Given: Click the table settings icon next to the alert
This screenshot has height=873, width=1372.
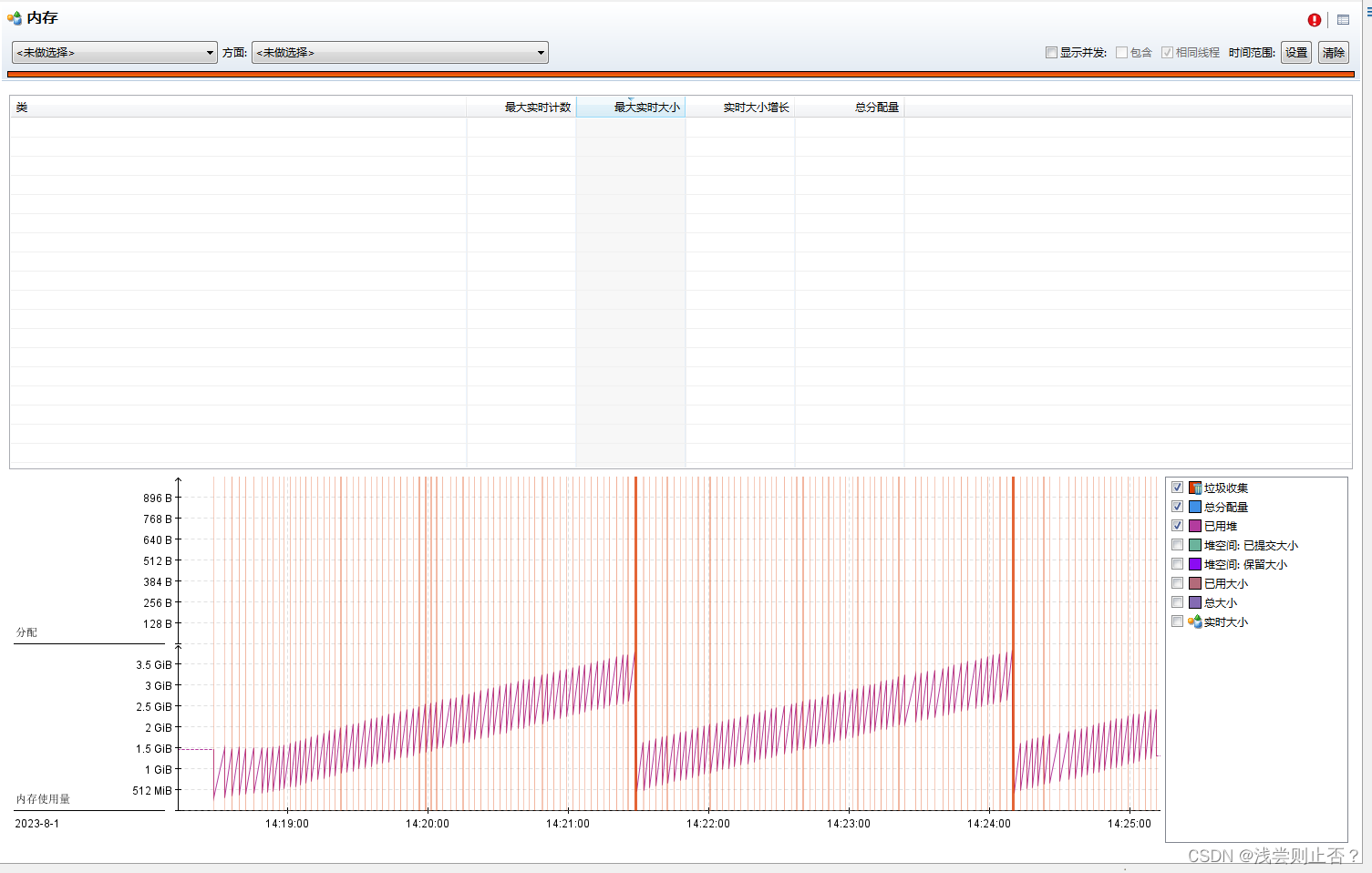Looking at the screenshot, I should tap(1343, 19).
